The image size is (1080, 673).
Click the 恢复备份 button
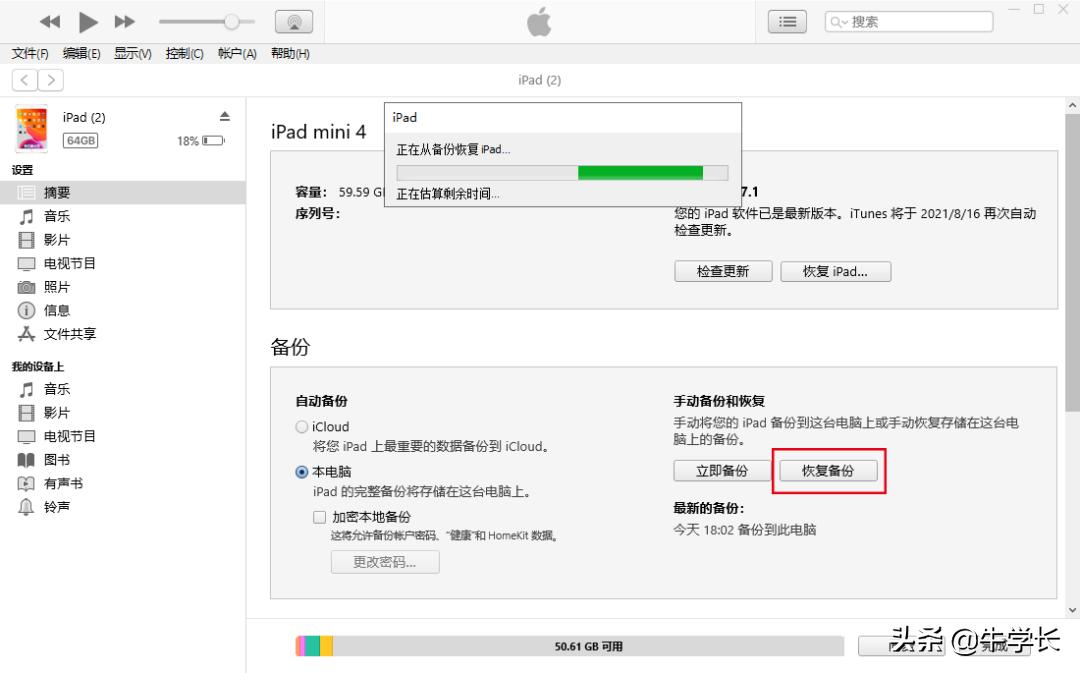point(829,470)
